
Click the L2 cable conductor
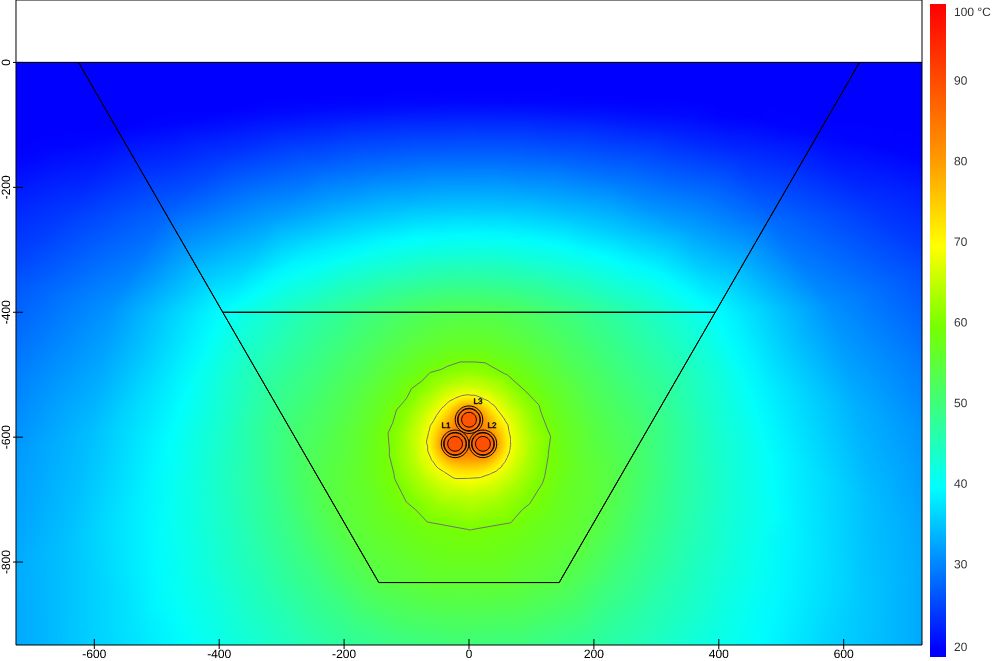coord(483,443)
